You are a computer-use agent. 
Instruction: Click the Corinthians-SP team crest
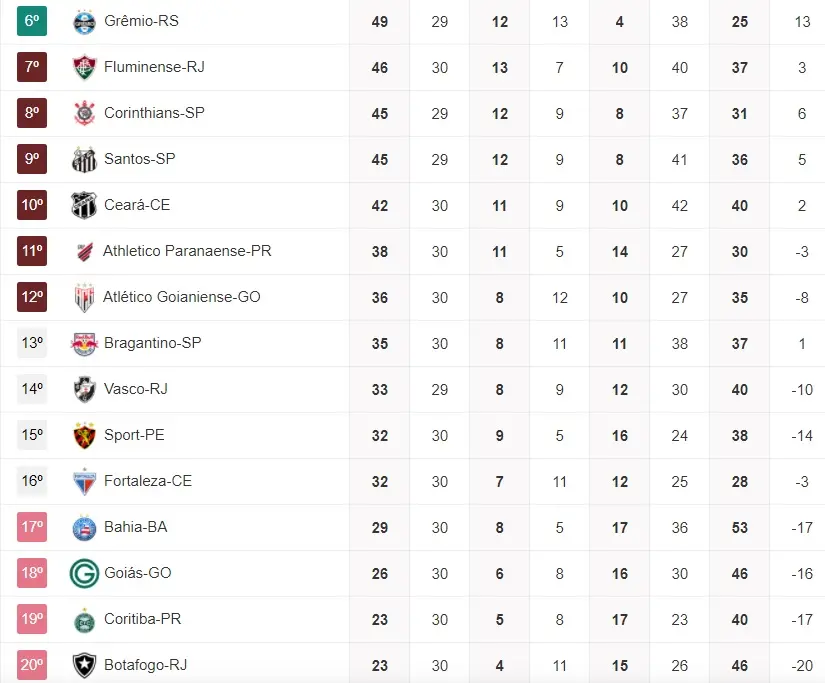[x=84, y=113]
